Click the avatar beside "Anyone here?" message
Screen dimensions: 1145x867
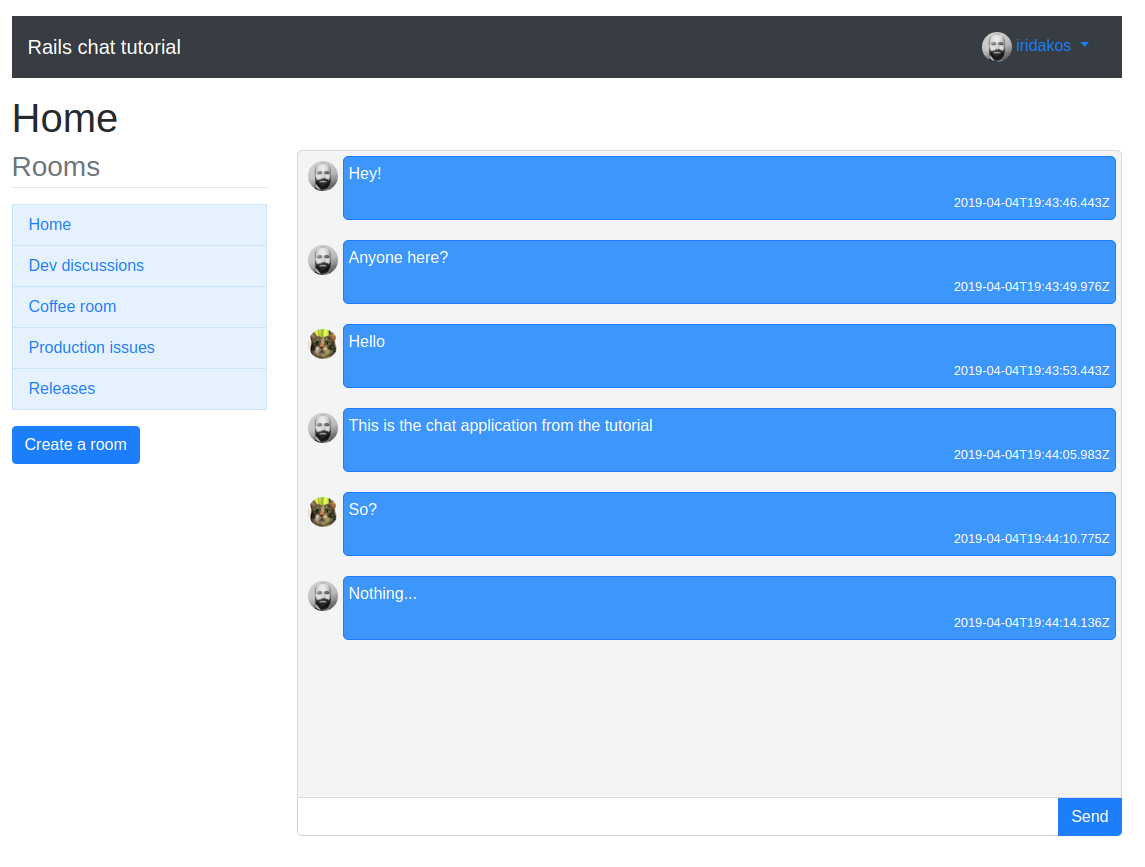tap(323, 260)
